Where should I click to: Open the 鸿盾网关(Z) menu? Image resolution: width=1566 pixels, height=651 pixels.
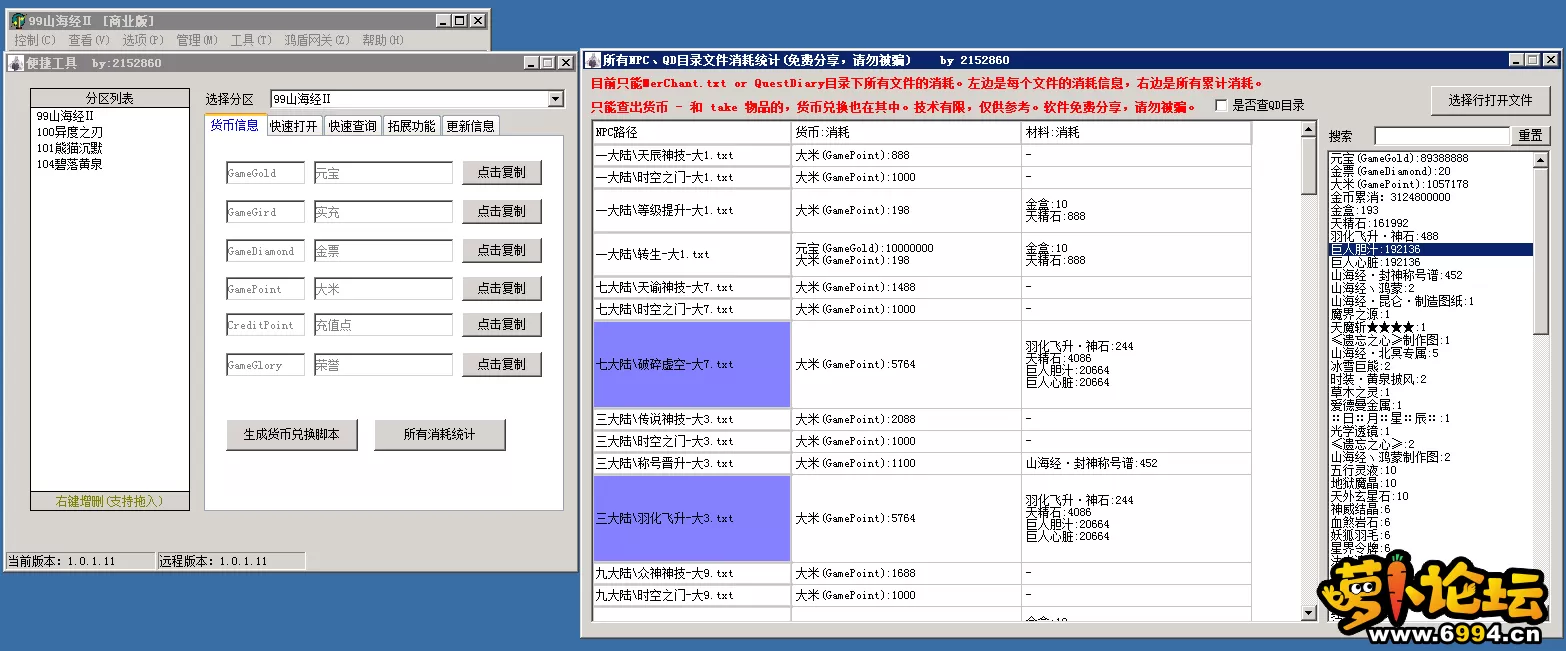click(317, 40)
